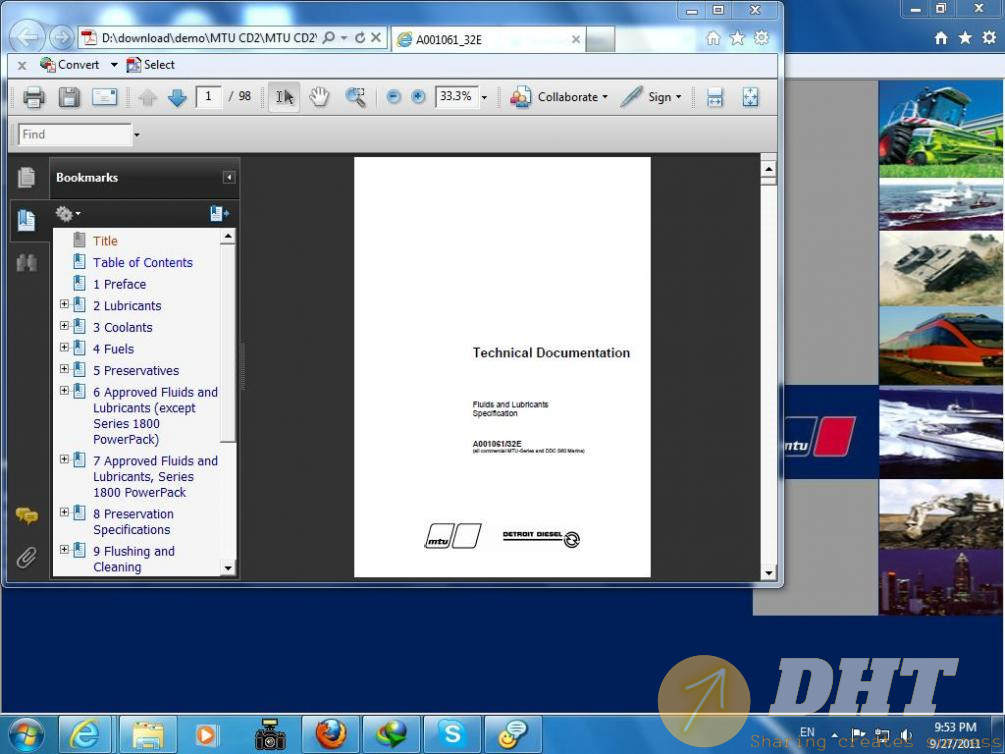Refresh the page in the address bar
1005x754 pixels.
(360, 38)
